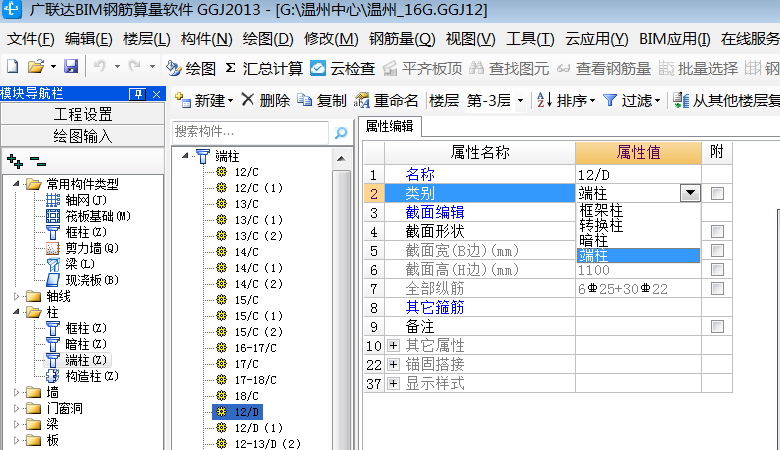Viewport: 780px width, 450px height.
Task: Click the new file icon in toolbar
Action: (x=12, y=67)
